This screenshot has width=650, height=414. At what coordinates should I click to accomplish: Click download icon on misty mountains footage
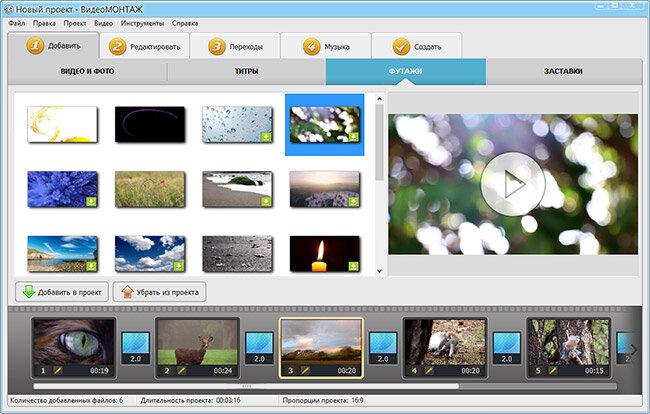353,201
